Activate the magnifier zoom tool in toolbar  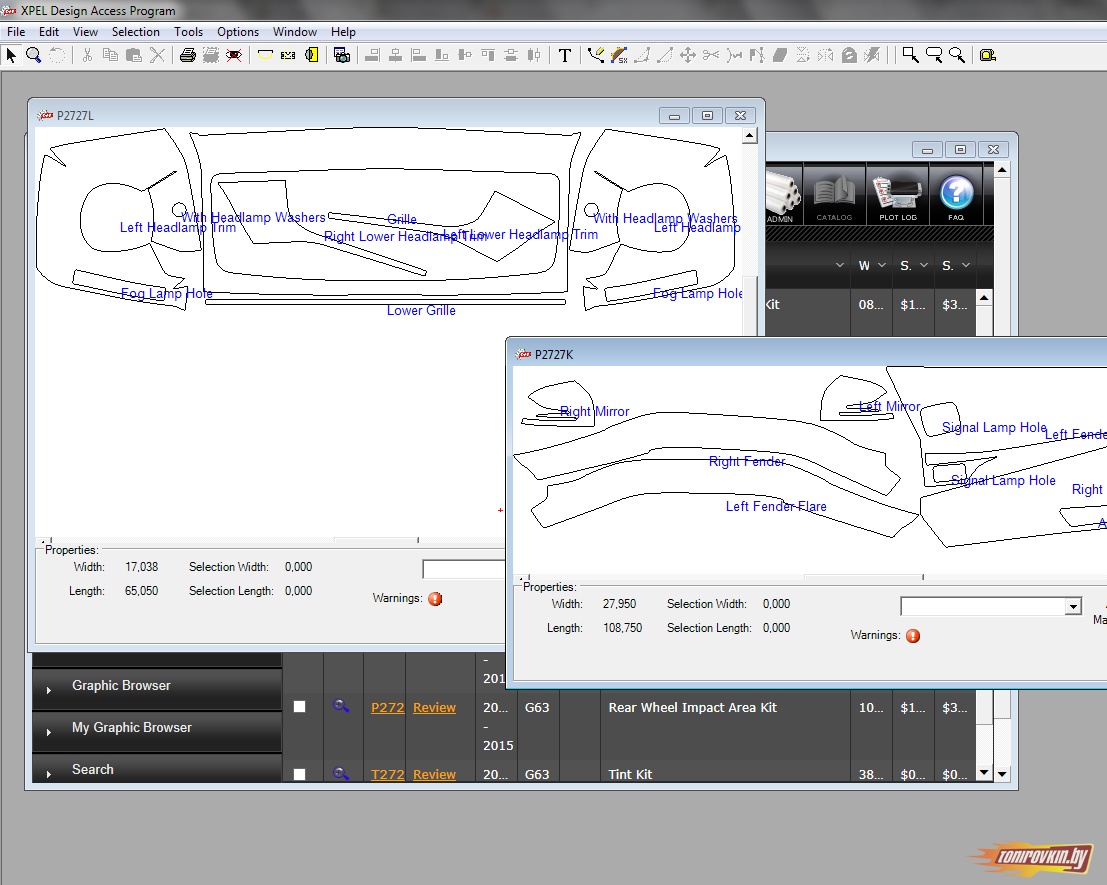[33, 55]
